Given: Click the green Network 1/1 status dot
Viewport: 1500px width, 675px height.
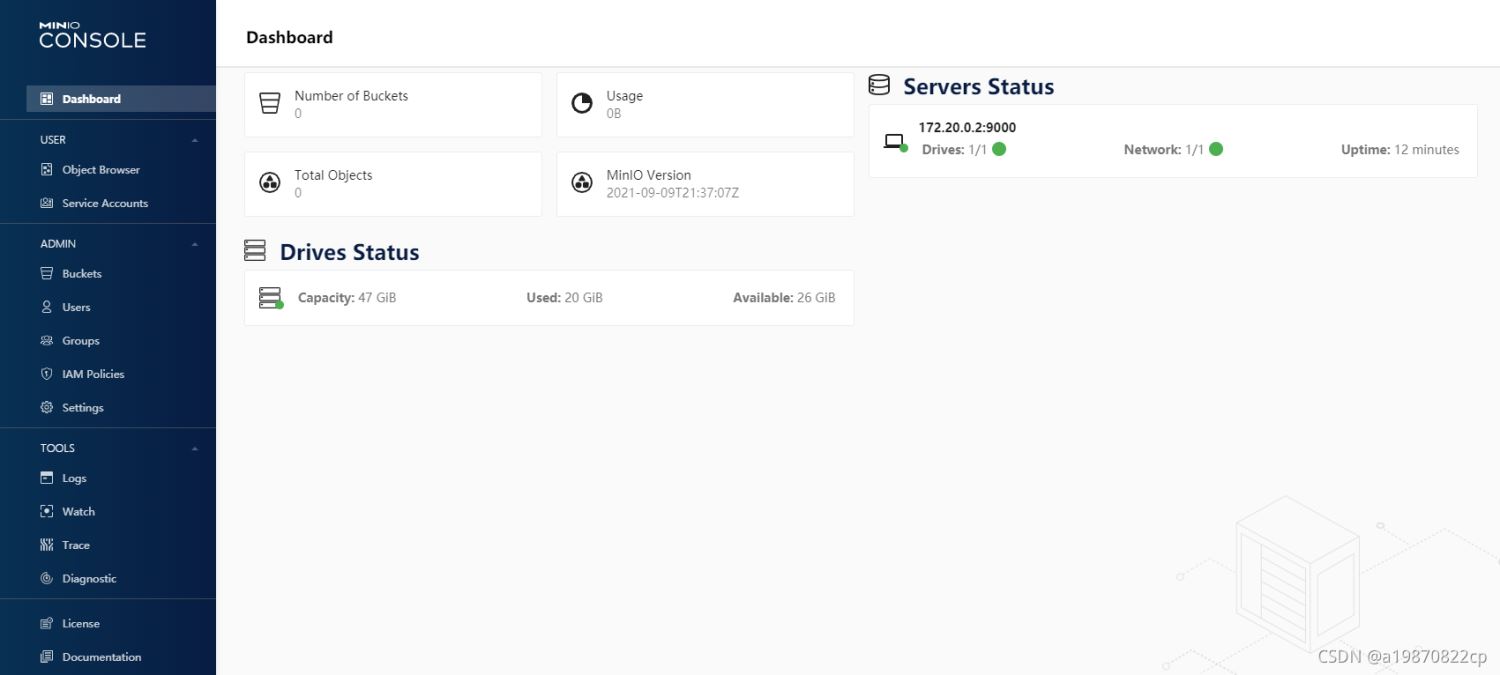Looking at the screenshot, I should coord(1216,149).
